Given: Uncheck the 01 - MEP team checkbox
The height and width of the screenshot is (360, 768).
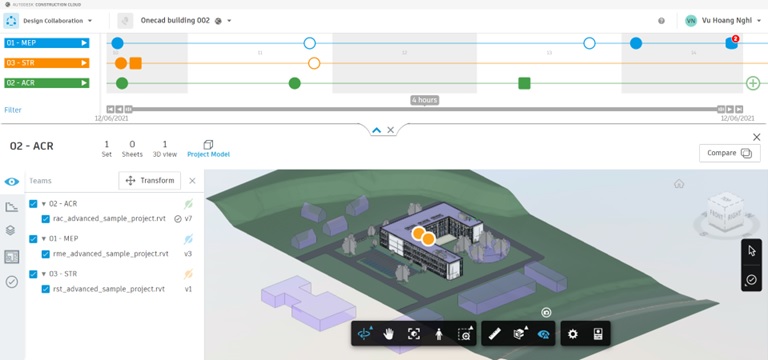Looking at the screenshot, I should [x=33, y=239].
